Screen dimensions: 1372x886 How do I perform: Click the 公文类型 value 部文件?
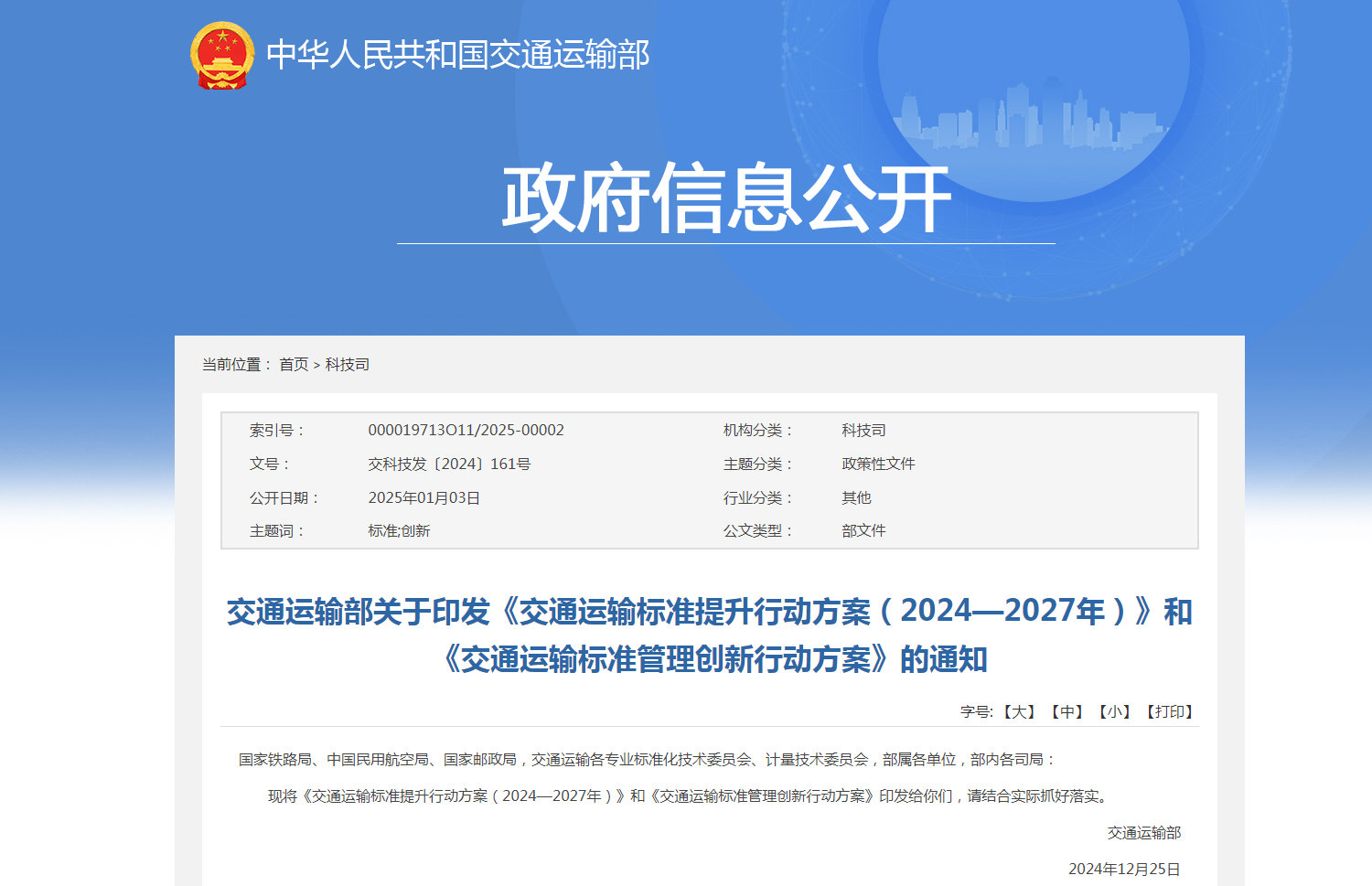click(x=863, y=531)
